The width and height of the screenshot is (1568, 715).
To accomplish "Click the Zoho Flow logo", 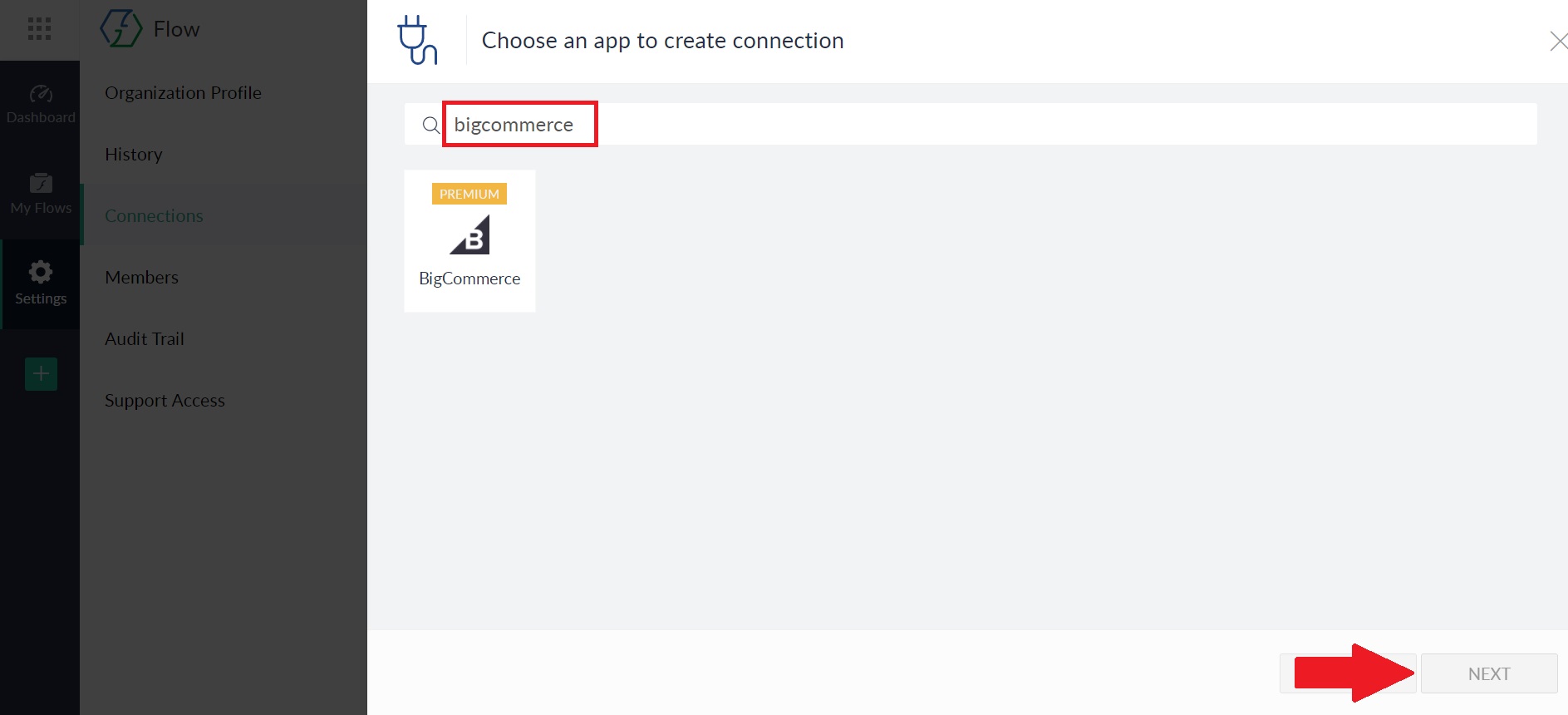I will (x=120, y=29).
